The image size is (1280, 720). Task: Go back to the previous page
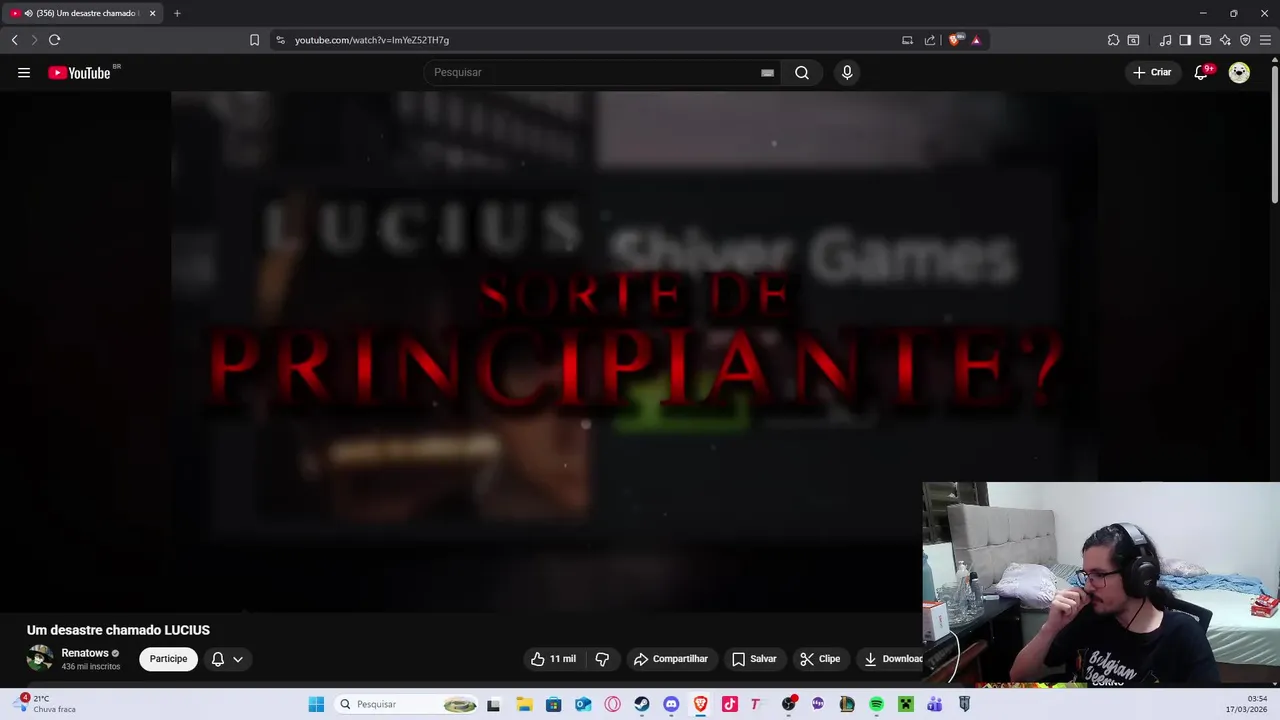(14, 40)
